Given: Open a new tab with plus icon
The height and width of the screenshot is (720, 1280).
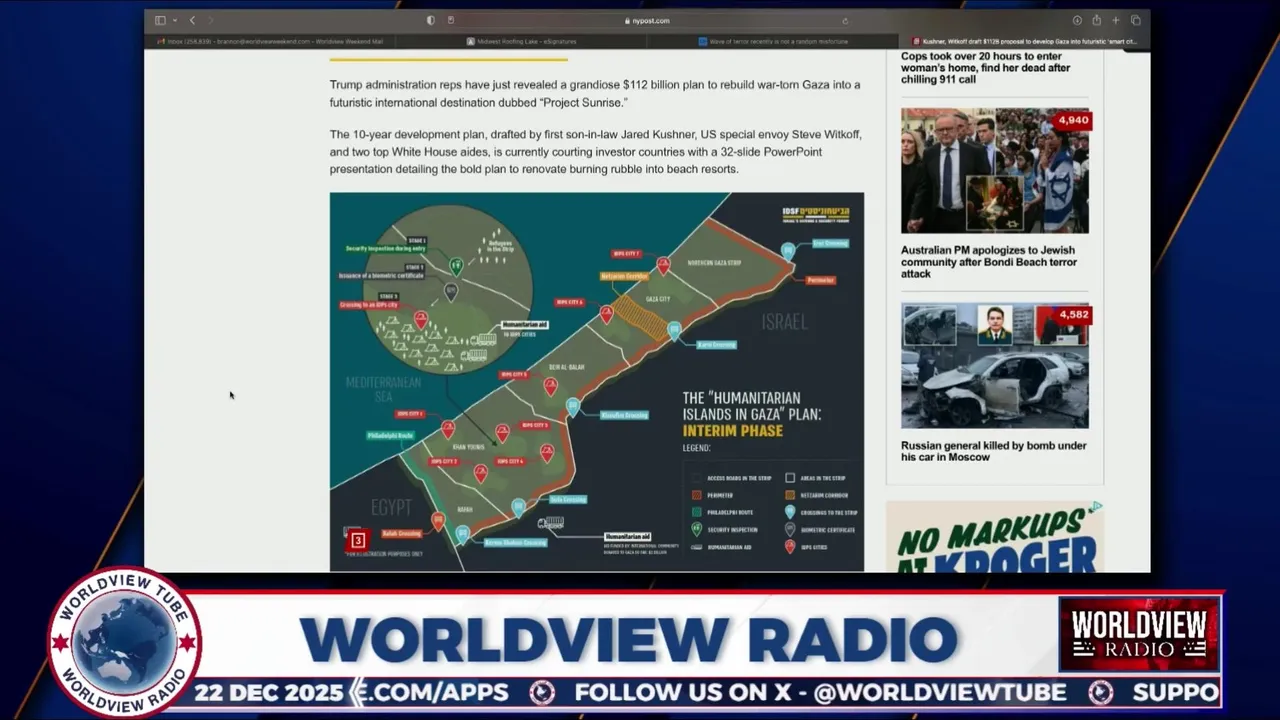Looking at the screenshot, I should click(x=1116, y=20).
